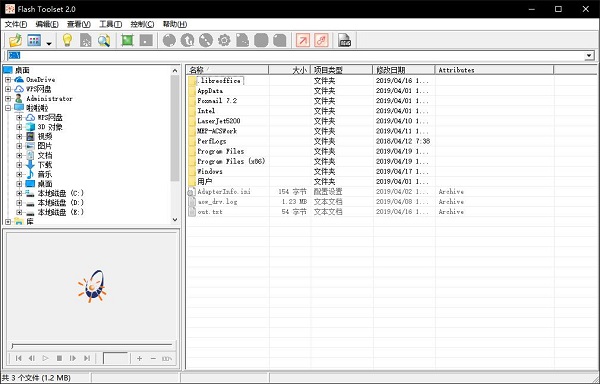Click the grey square with dot icon

[146, 40]
